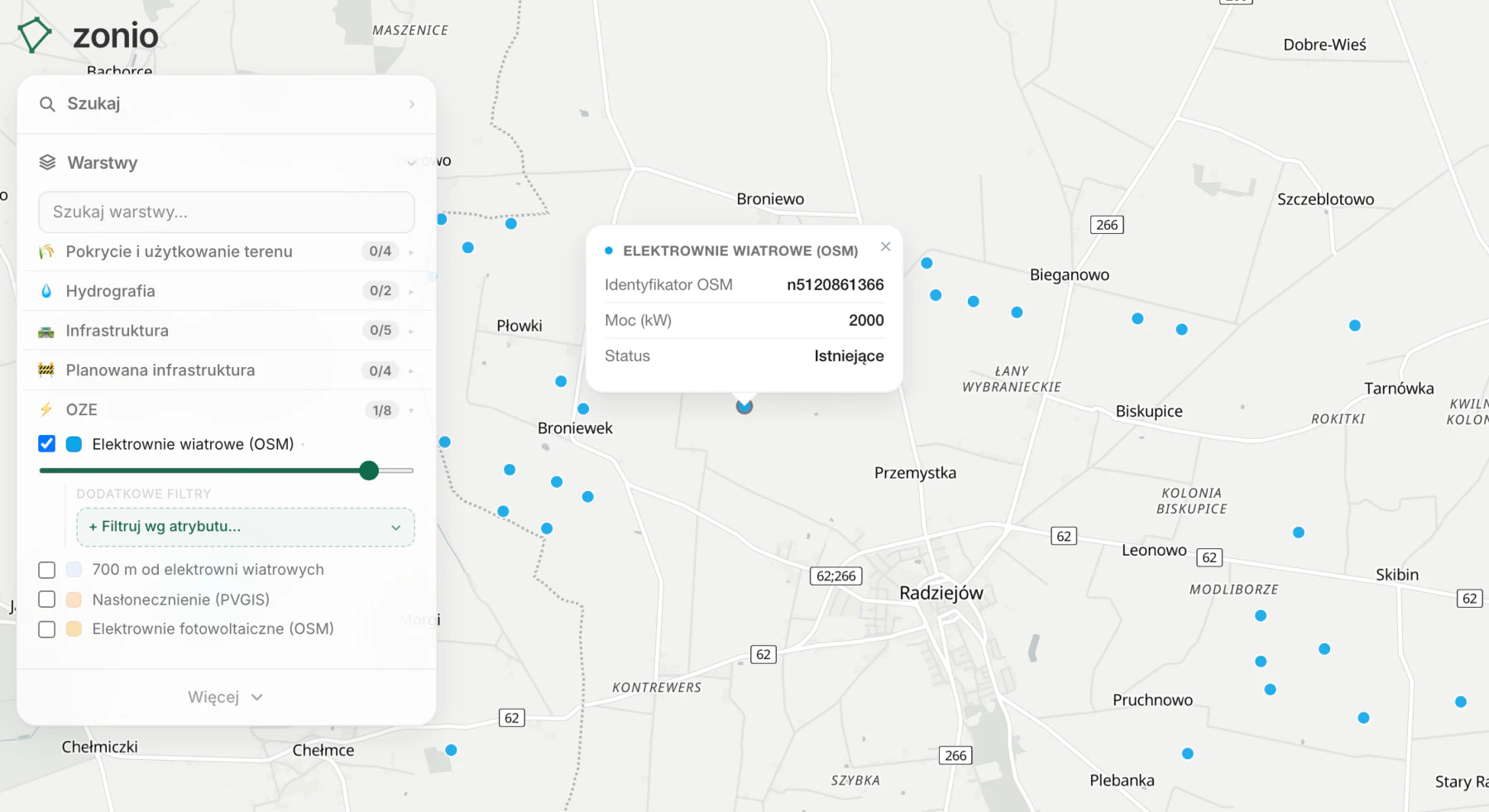1489x812 pixels.
Task: Click the 2000 power value in popup
Action: tap(866, 320)
